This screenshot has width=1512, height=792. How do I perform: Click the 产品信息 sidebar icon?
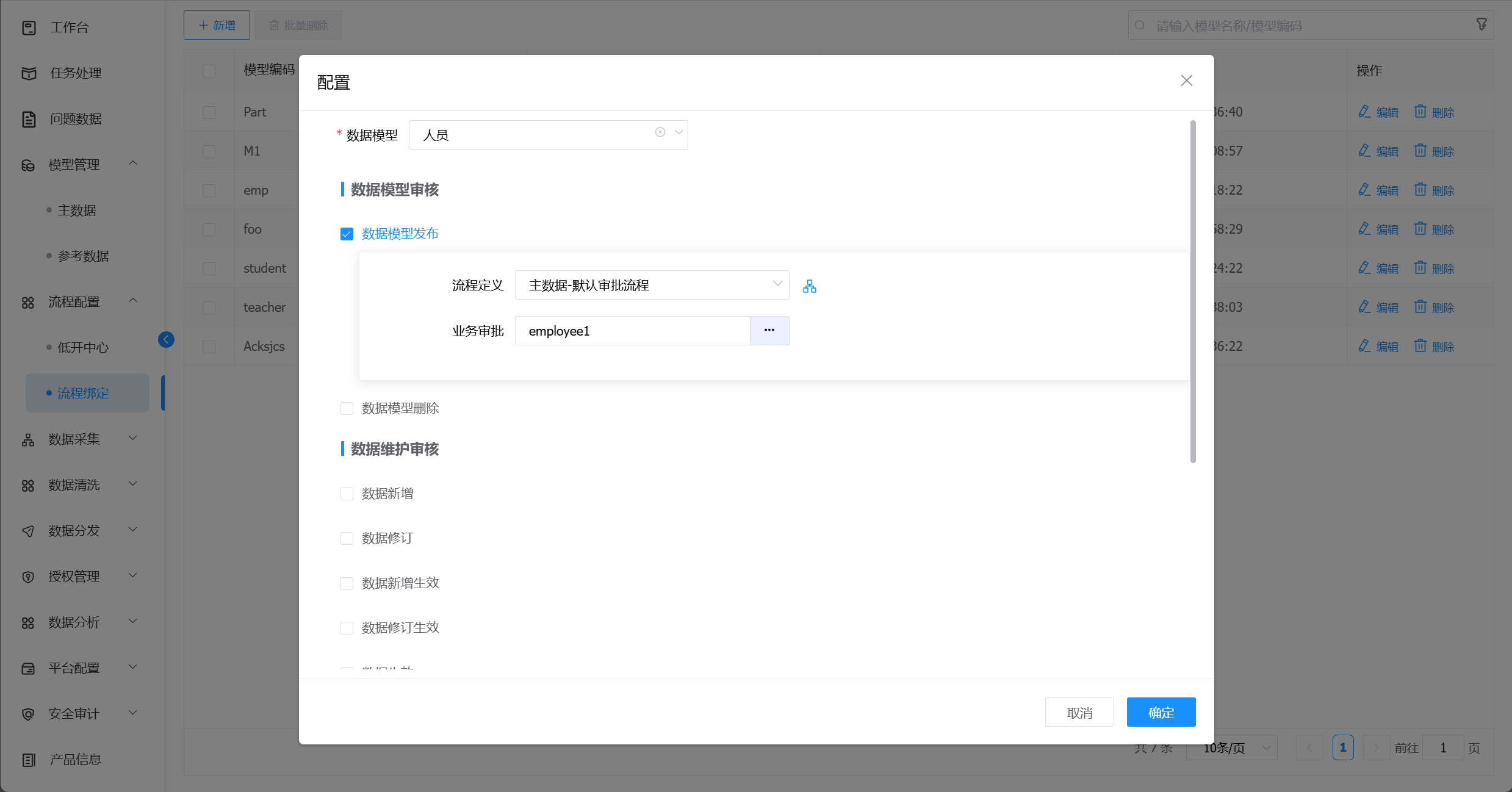[29, 760]
